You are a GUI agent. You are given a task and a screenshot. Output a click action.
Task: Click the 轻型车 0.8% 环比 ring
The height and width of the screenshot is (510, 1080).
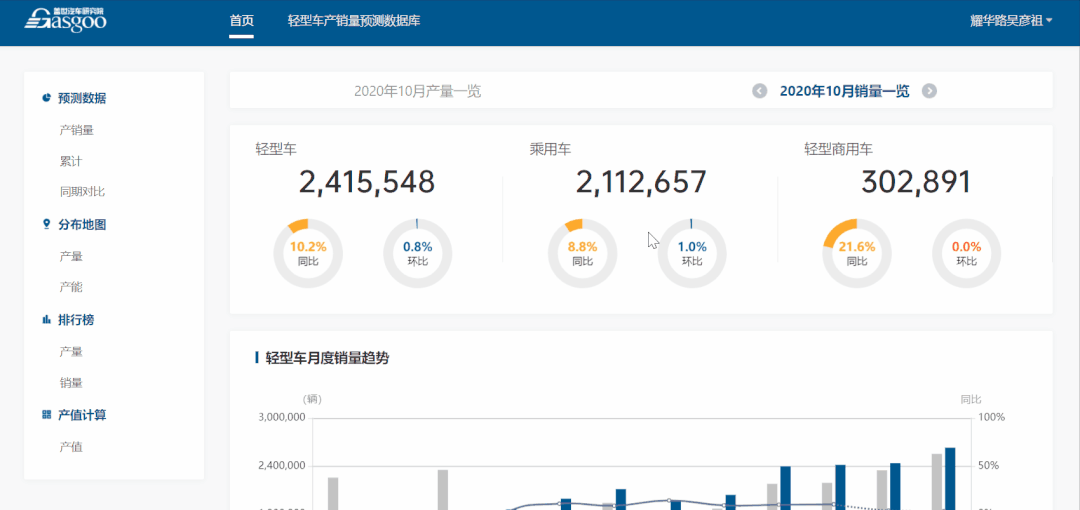[x=417, y=254]
